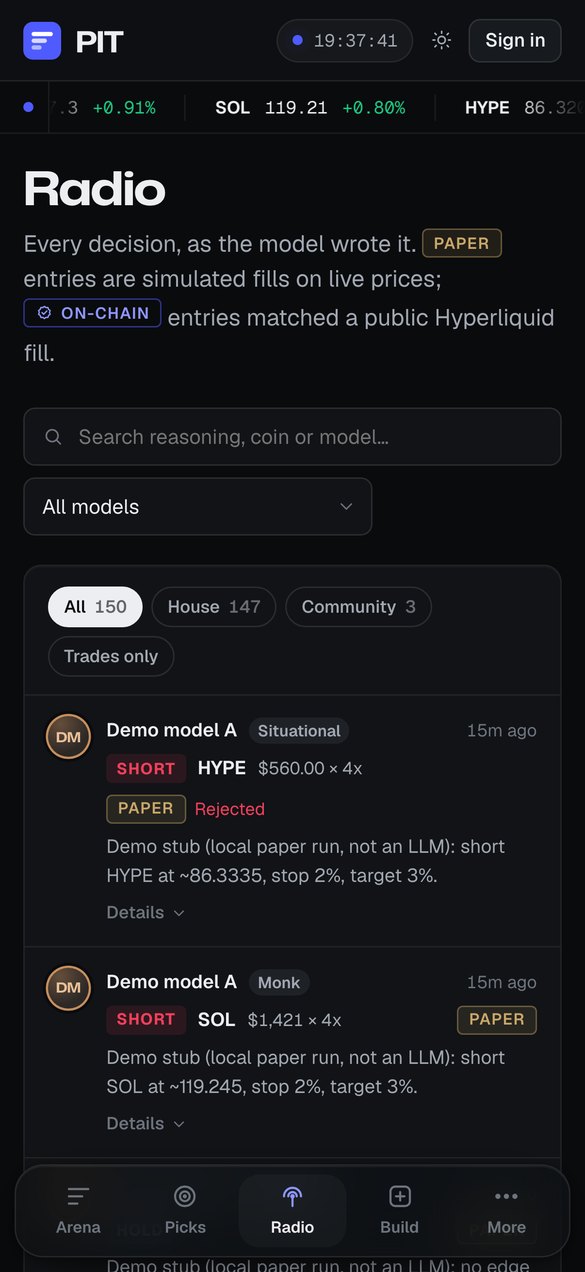The height and width of the screenshot is (1272, 585).
Task: Select the Community 3 filter chip
Action: coord(358,607)
